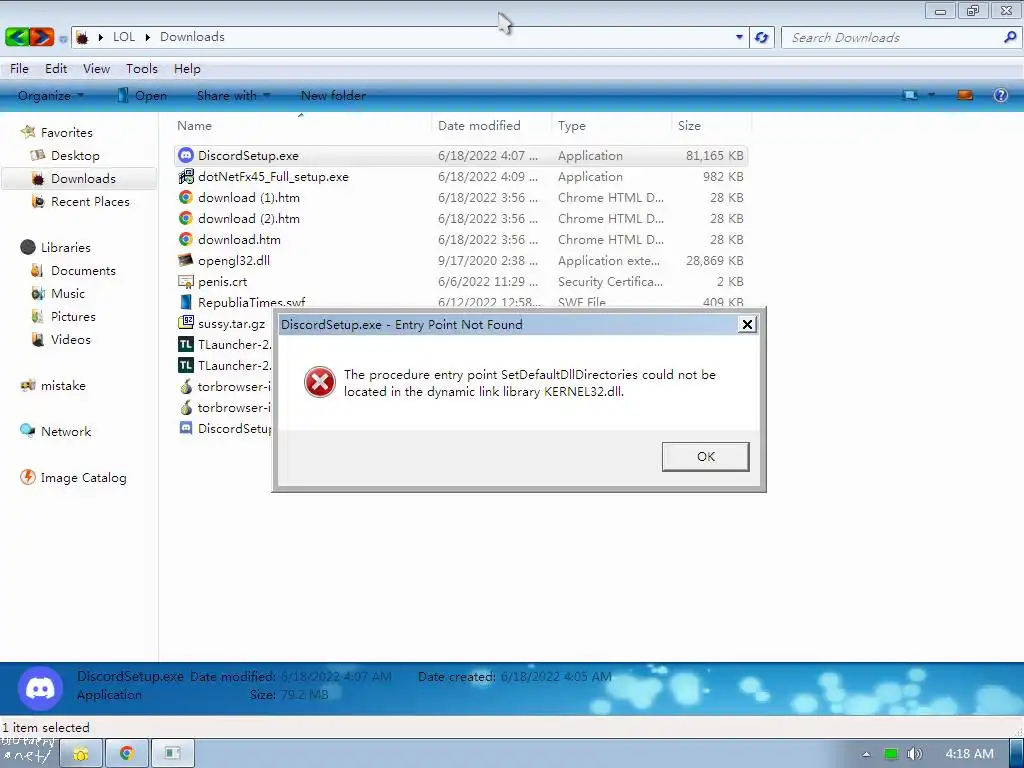The height and width of the screenshot is (768, 1024).
Task: Click the certificate icon of penis.crt
Action: 186,281
